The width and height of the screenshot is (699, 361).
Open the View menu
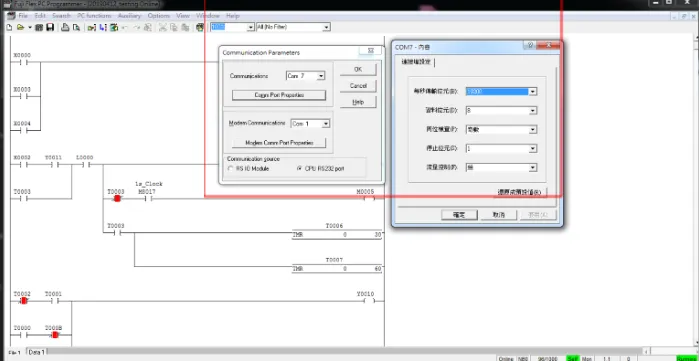click(x=183, y=16)
